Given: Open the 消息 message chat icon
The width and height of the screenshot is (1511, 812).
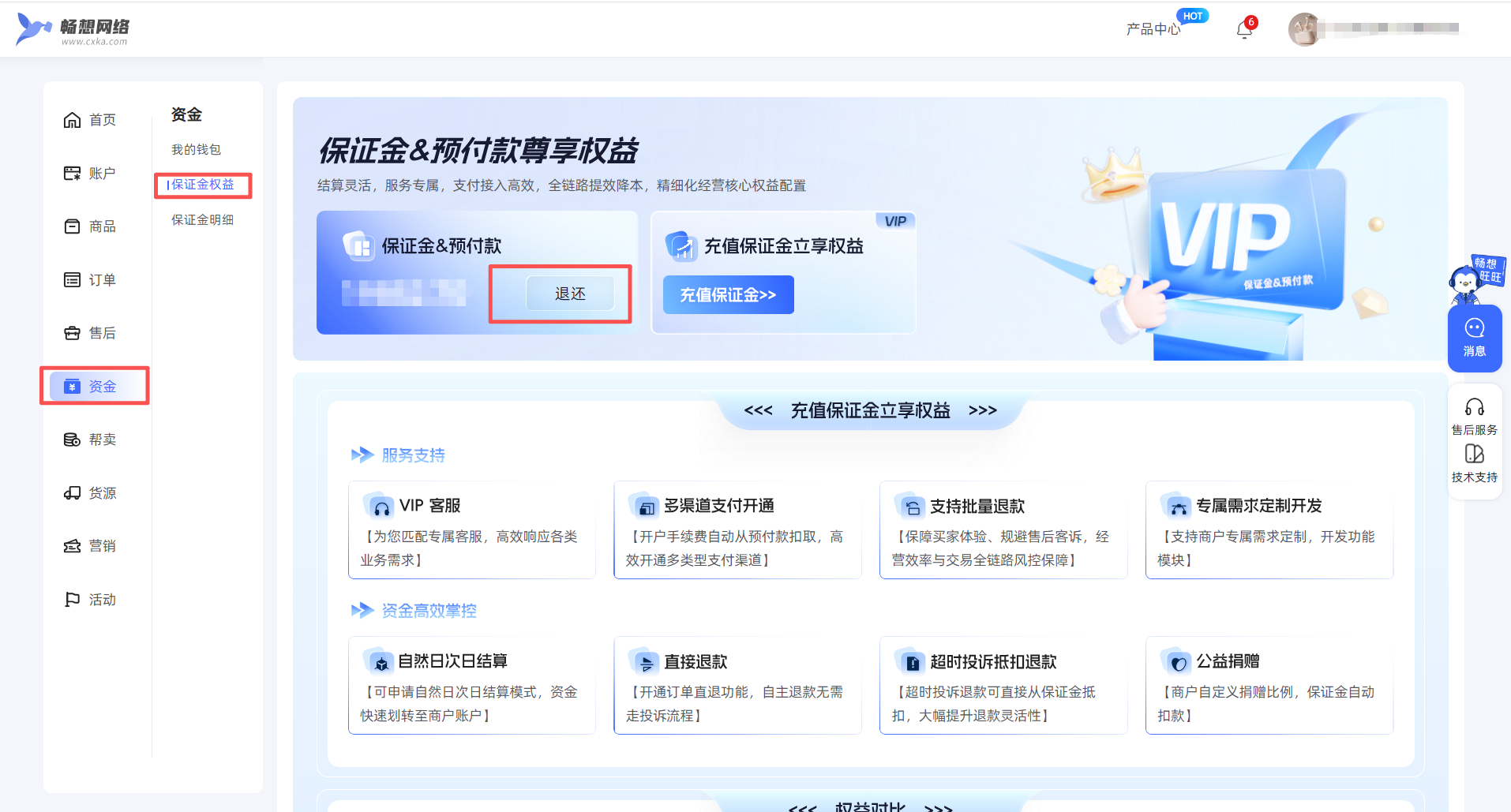Looking at the screenshot, I should point(1474,329).
